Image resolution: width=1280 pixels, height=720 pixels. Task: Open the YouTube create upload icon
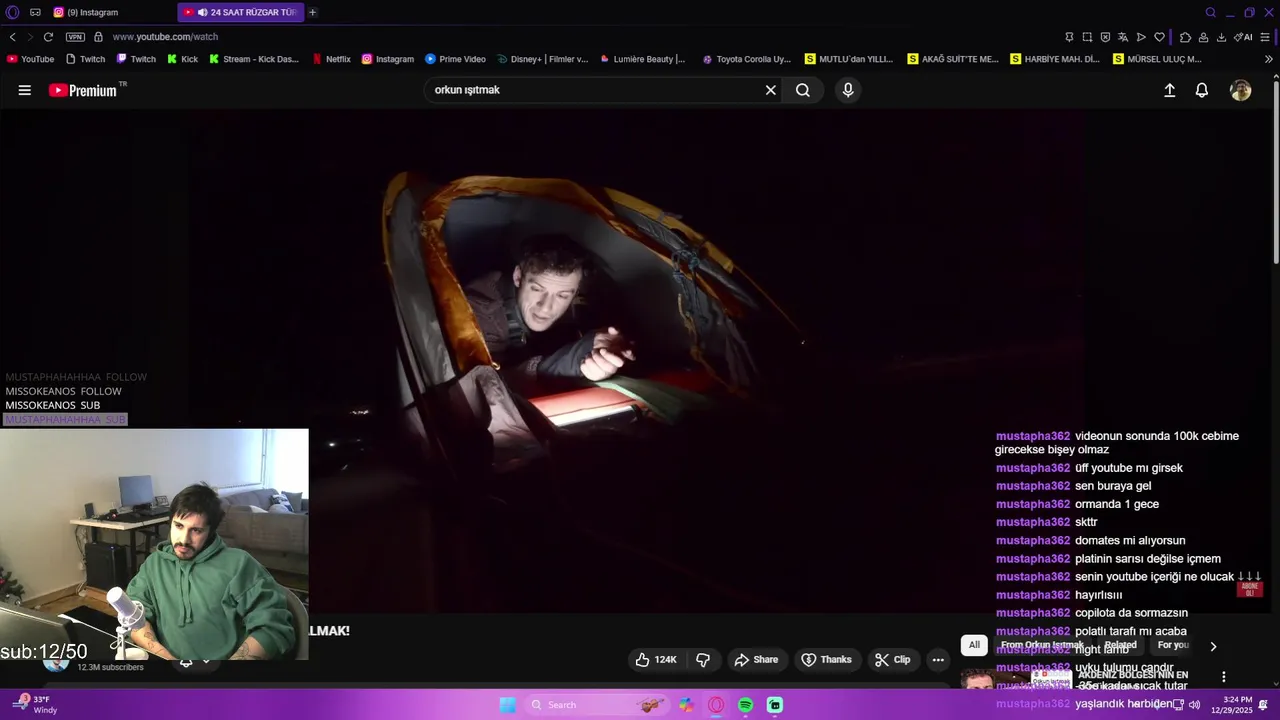(1169, 90)
